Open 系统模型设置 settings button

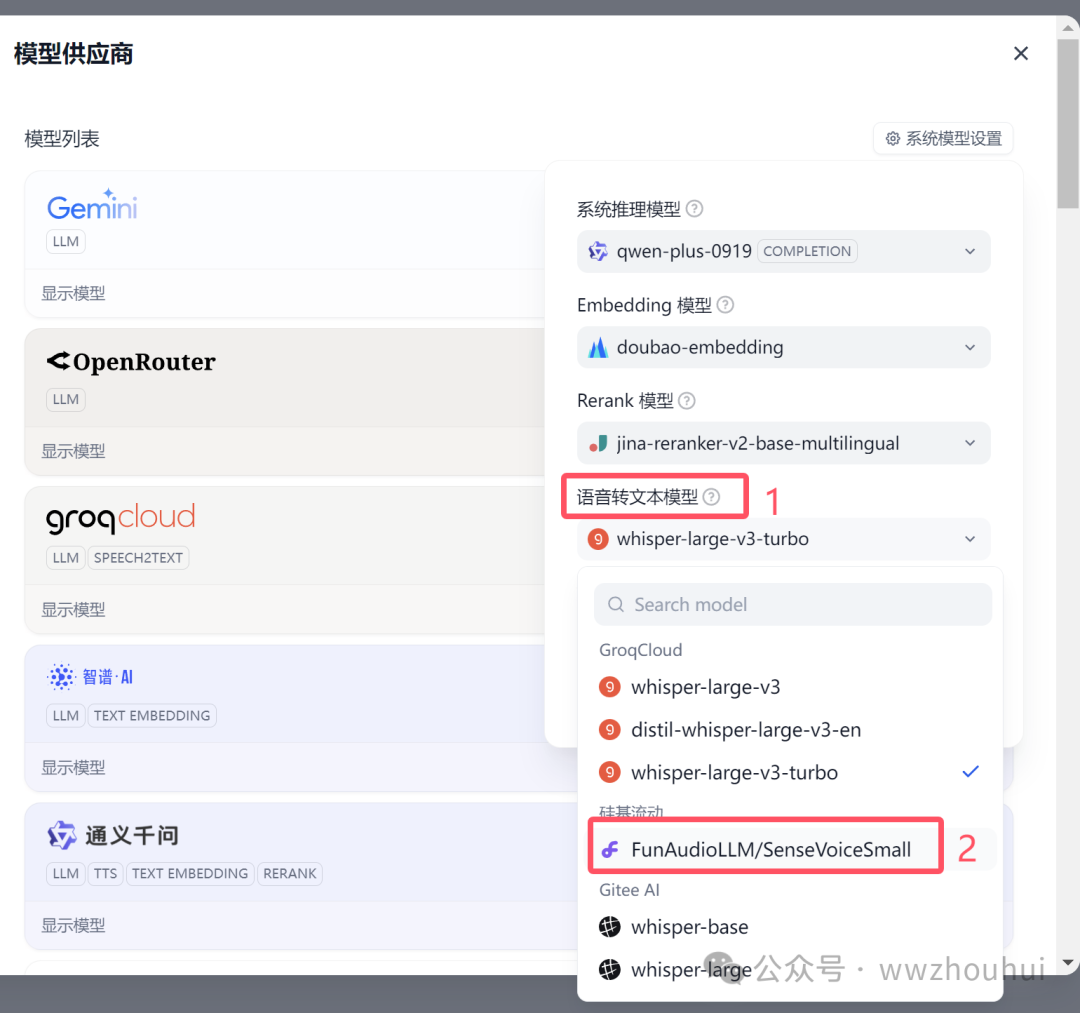[943, 138]
